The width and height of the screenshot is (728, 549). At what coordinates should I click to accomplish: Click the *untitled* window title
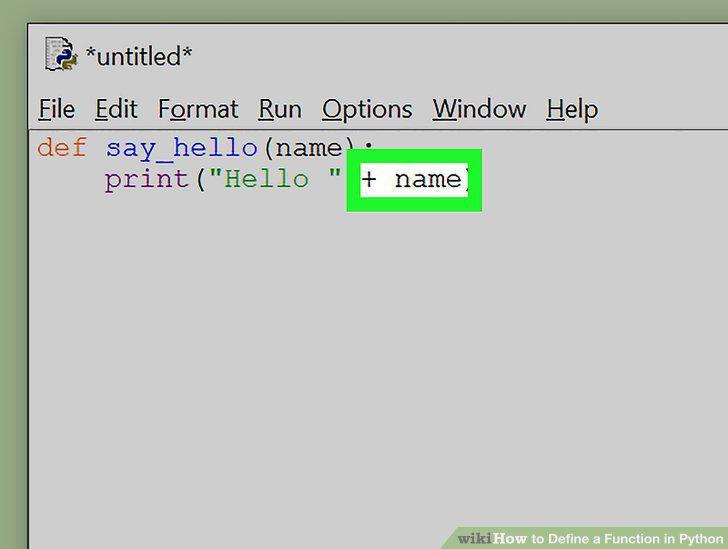pyautogui.click(x=139, y=57)
